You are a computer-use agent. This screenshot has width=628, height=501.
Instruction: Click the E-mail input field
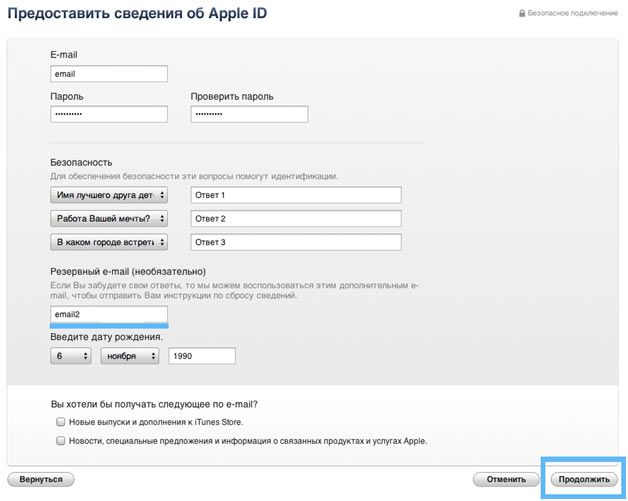click(x=109, y=74)
